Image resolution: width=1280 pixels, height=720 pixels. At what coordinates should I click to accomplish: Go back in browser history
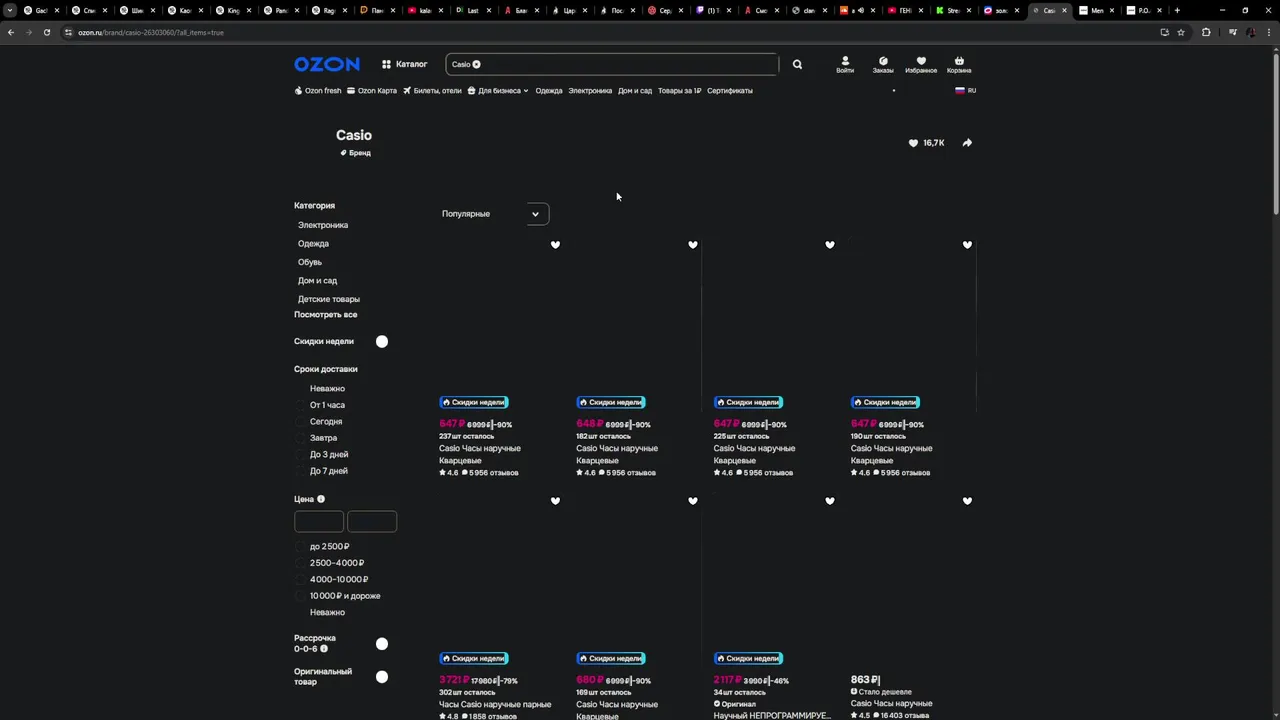pyautogui.click(x=10, y=32)
